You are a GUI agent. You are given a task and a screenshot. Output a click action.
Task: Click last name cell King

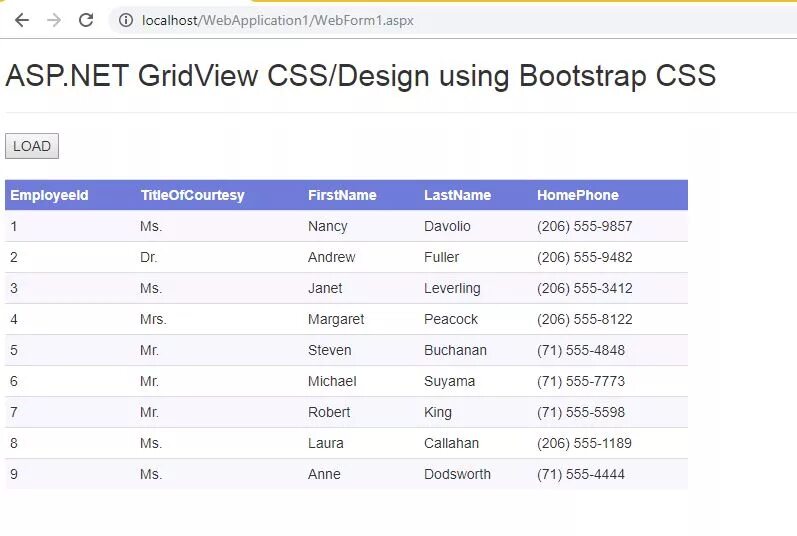(438, 412)
